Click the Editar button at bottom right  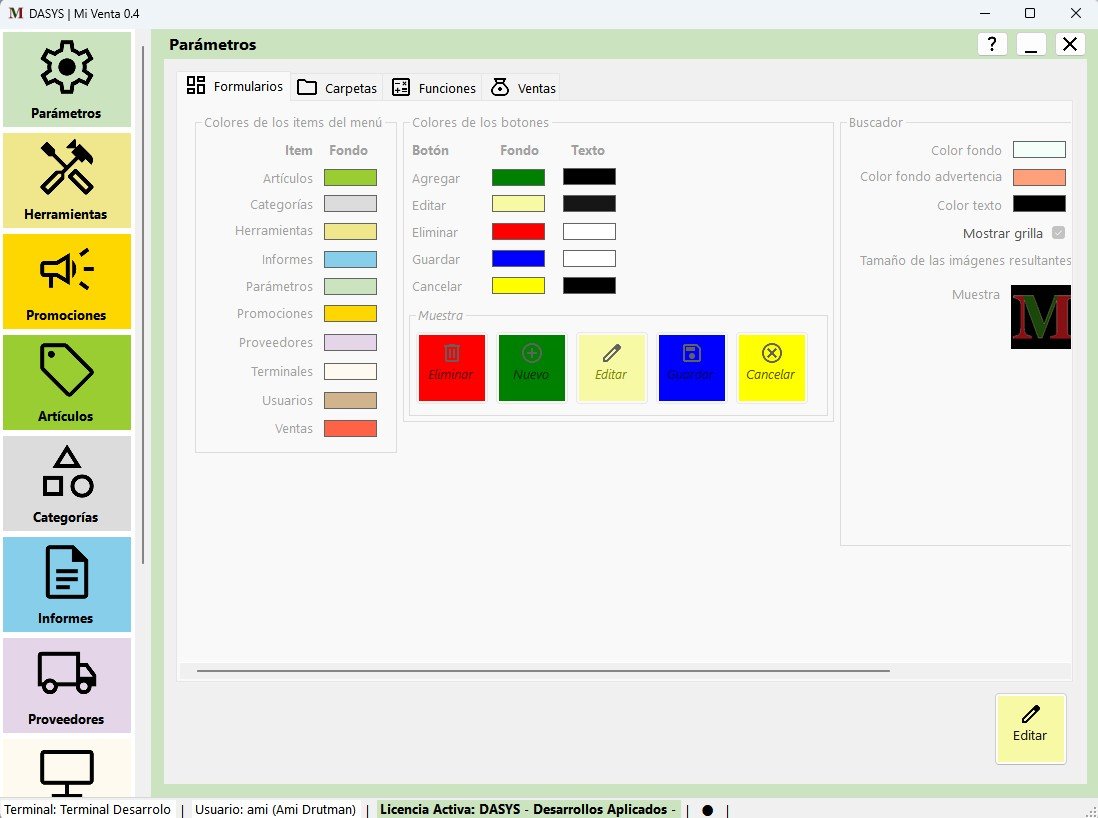click(x=1030, y=729)
